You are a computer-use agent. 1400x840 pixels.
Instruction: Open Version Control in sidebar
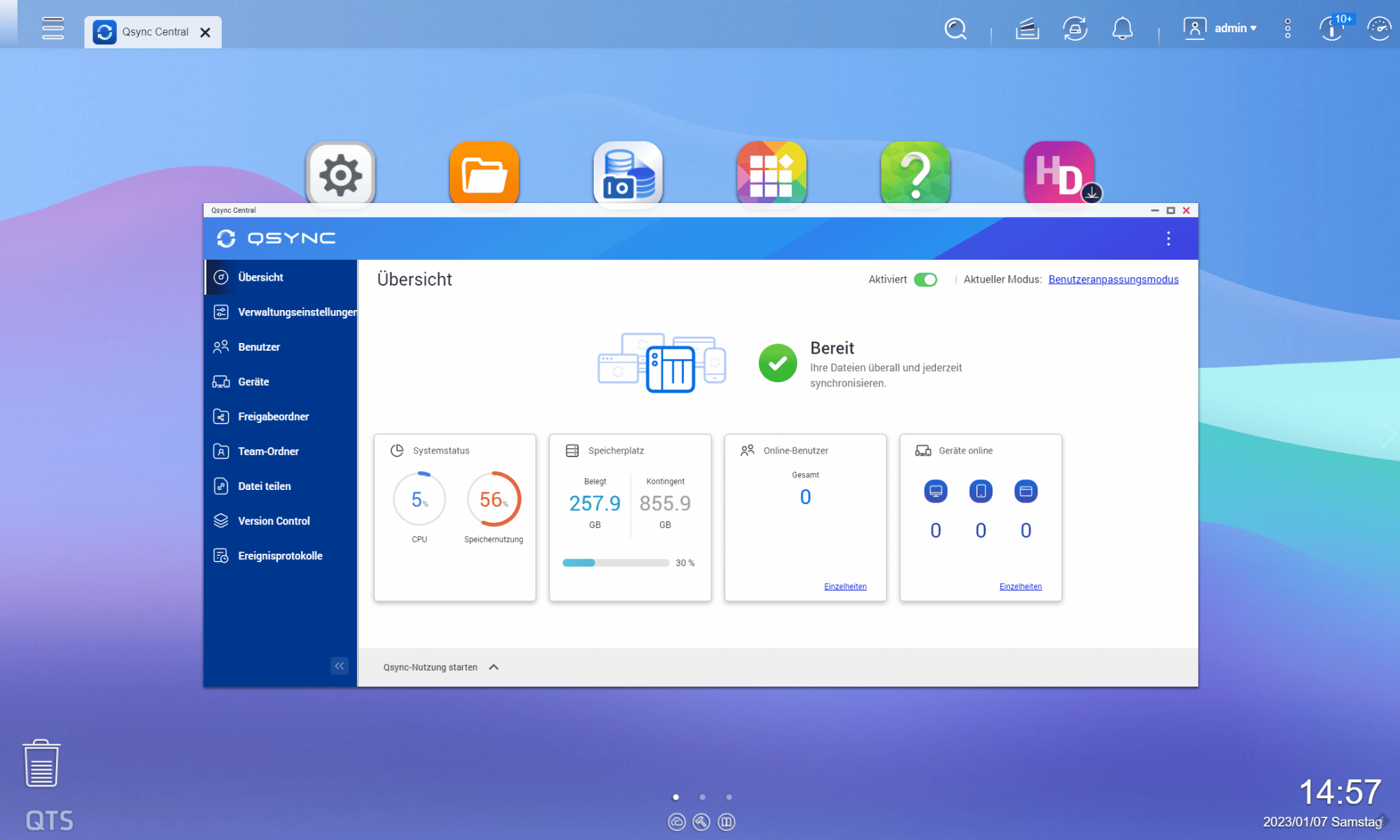pos(273,521)
